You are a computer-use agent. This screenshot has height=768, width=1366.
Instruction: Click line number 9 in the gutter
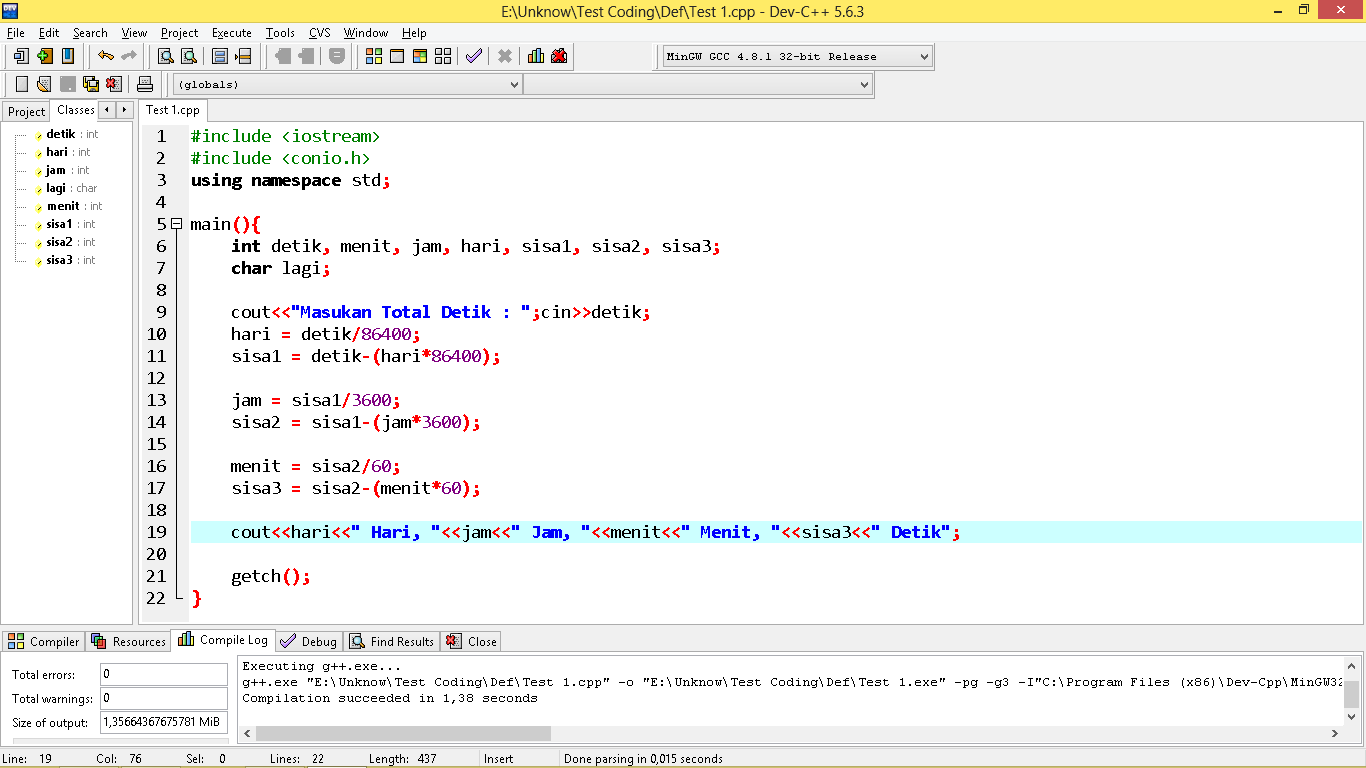click(161, 312)
